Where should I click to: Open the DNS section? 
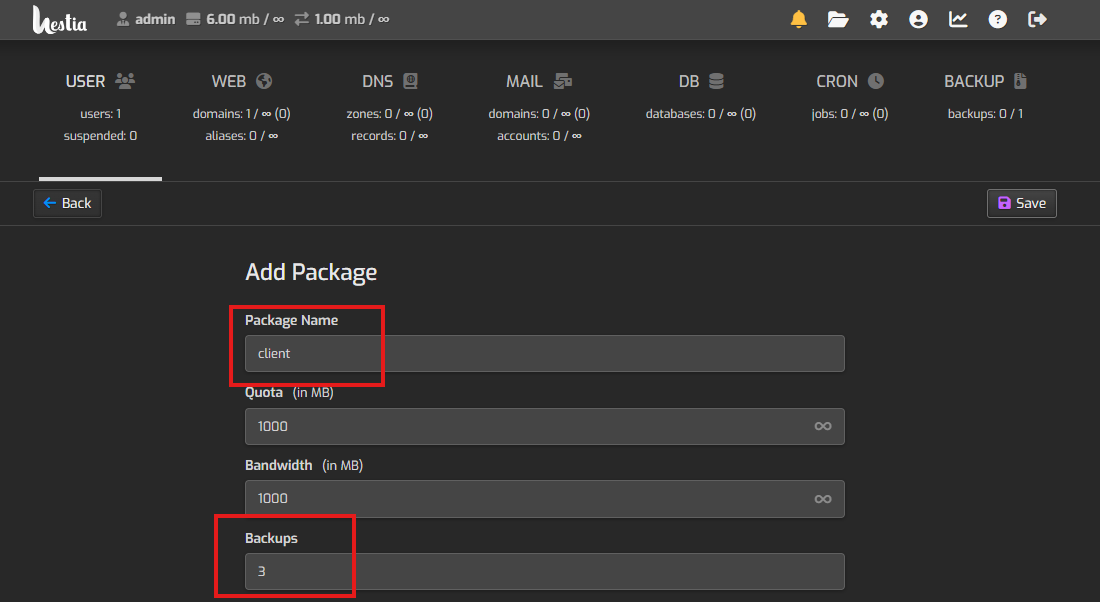pos(390,82)
